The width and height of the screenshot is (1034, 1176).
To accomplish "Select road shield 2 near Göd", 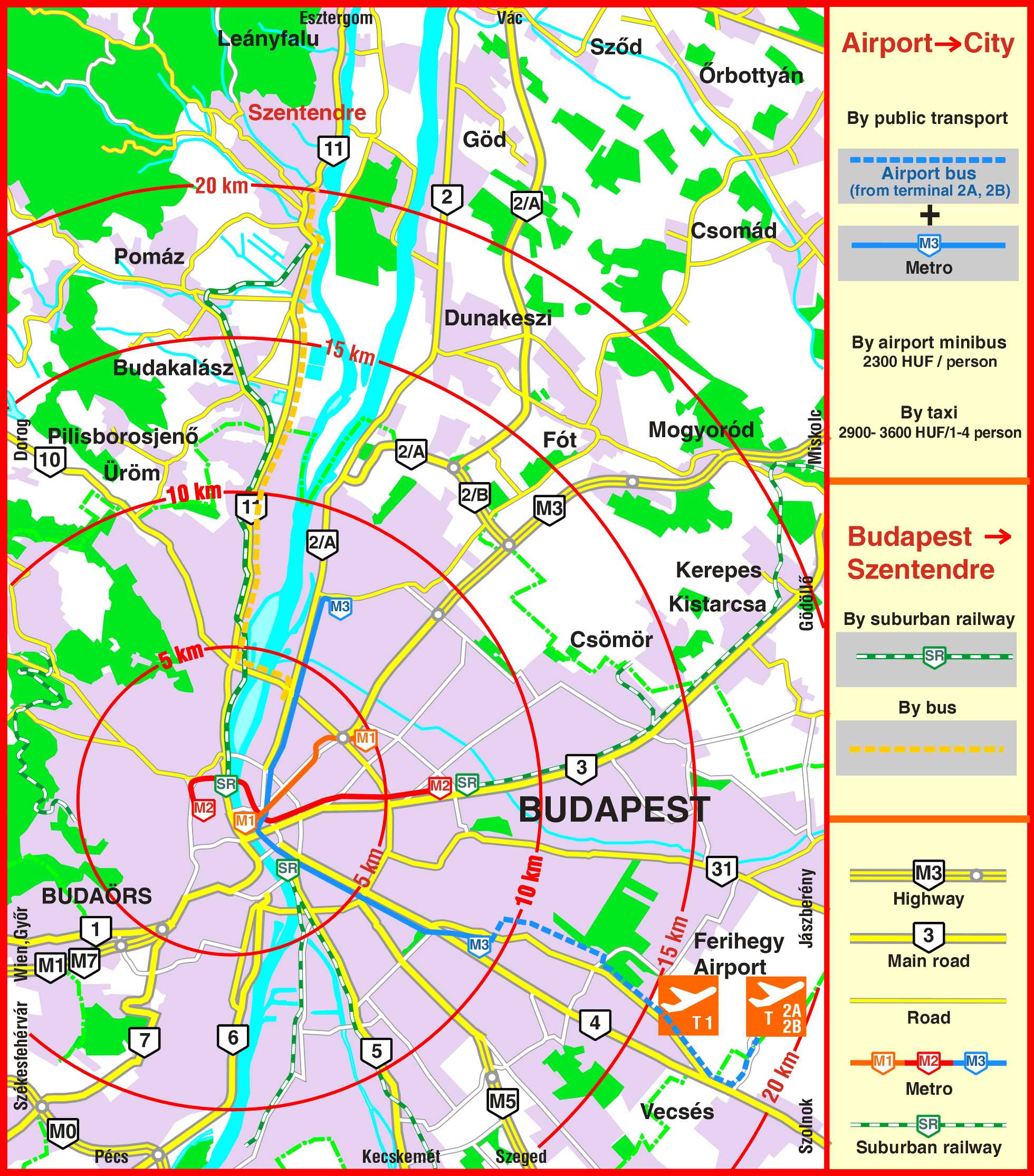I will tap(446, 199).
